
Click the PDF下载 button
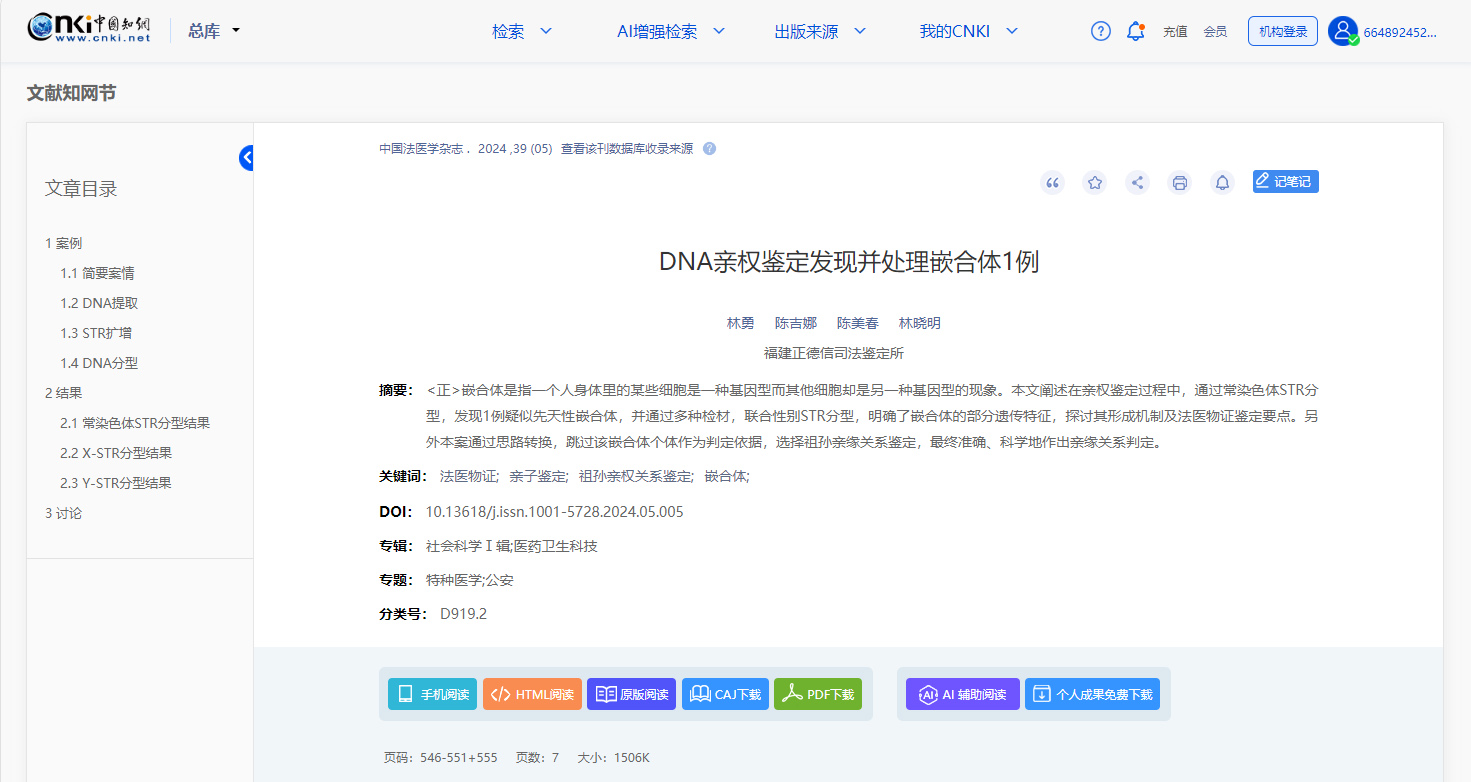(x=818, y=694)
